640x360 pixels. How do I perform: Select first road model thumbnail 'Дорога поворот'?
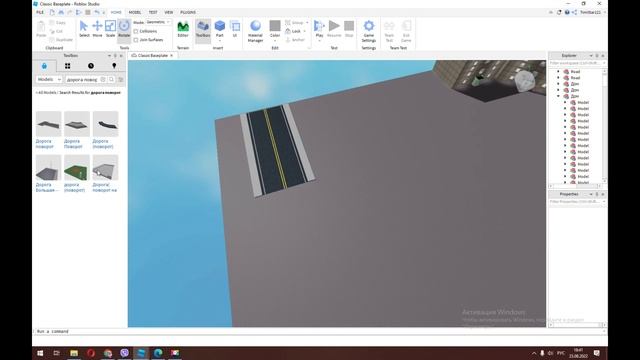click(49, 124)
